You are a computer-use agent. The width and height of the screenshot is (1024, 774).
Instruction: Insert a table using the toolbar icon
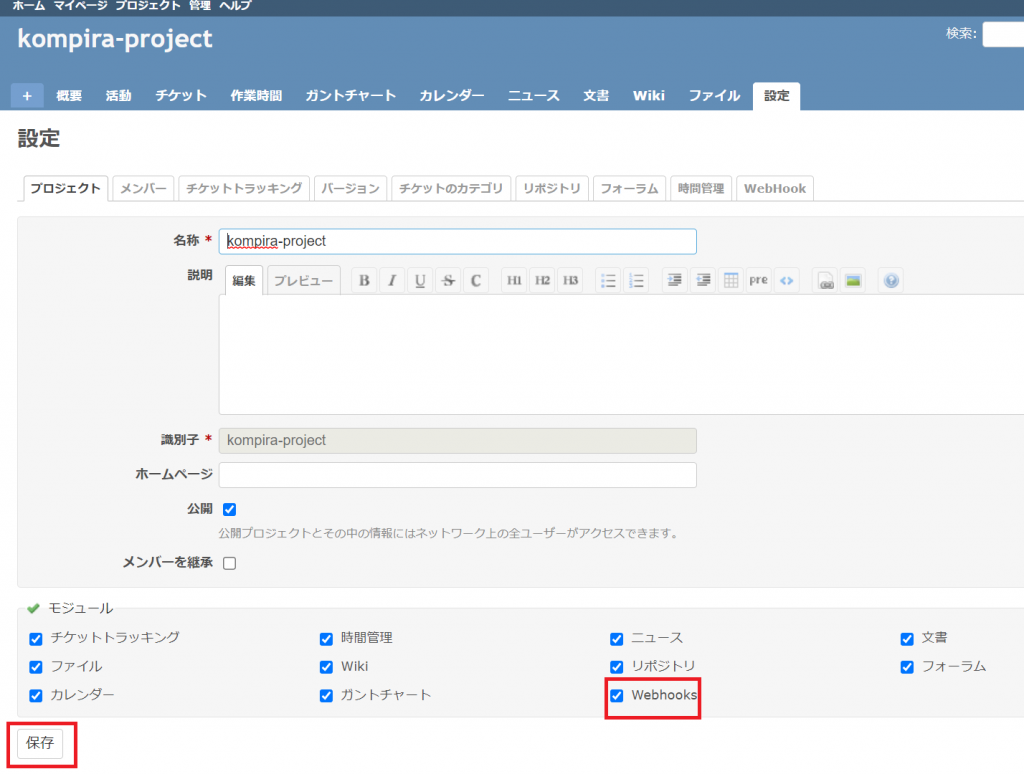[x=731, y=280]
